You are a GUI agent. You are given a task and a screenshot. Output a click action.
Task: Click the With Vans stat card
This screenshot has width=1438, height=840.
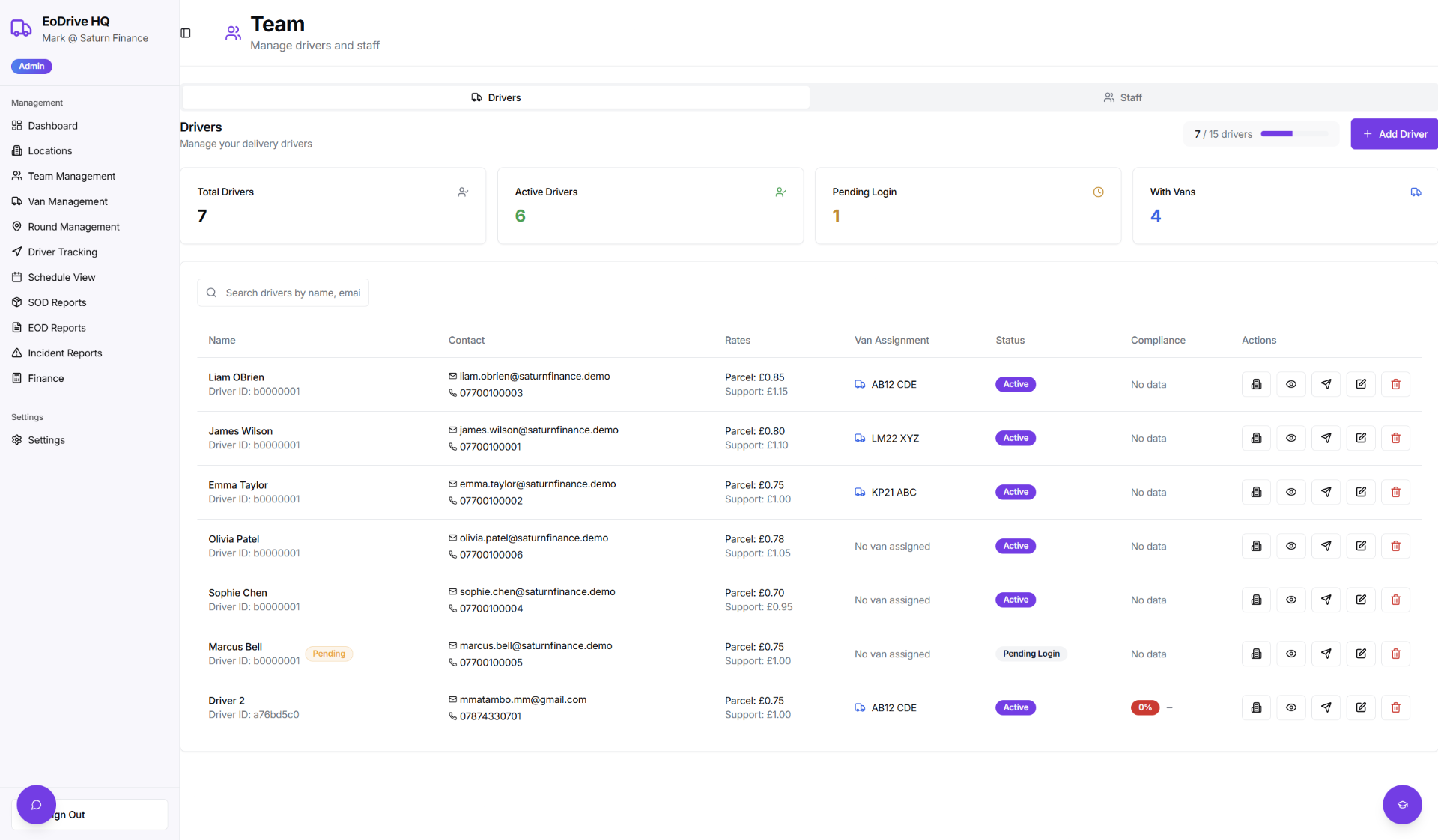tap(1285, 206)
